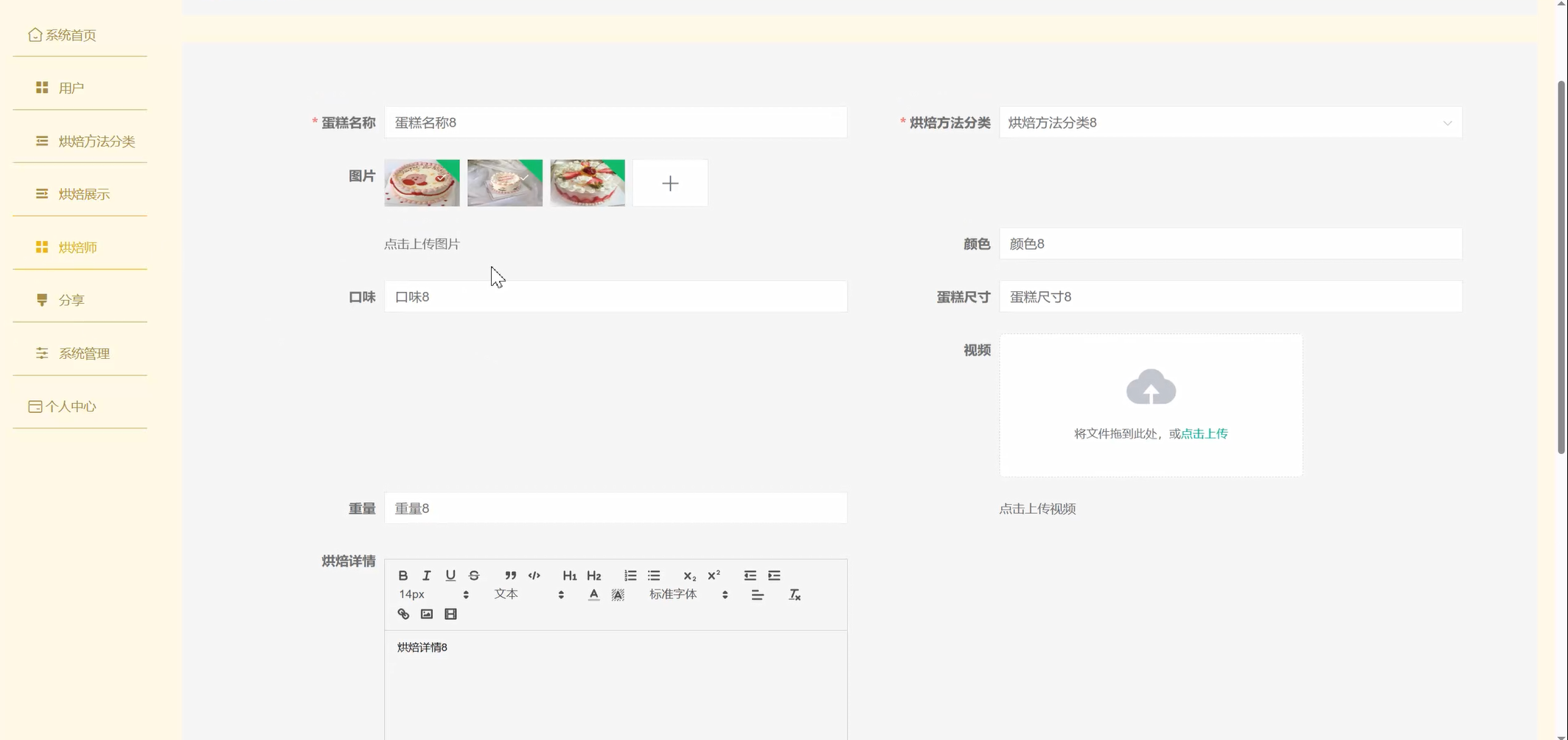1568x740 pixels.
Task: Apply strikethrough formatting in the editor
Action: (x=474, y=576)
